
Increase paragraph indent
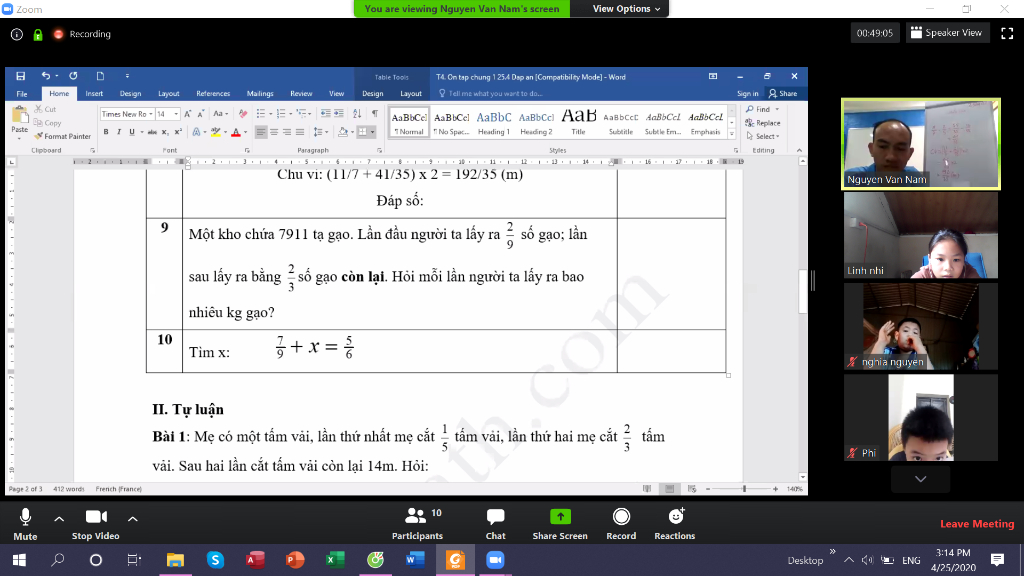point(338,114)
